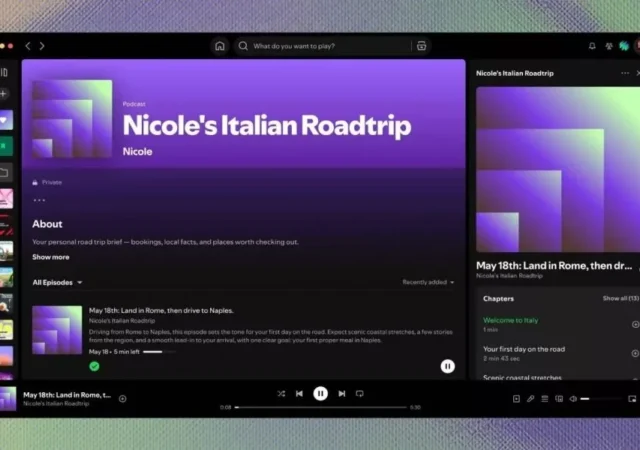Click the episode cover thumbnail in list
The height and width of the screenshot is (450, 640).
pos(57,330)
